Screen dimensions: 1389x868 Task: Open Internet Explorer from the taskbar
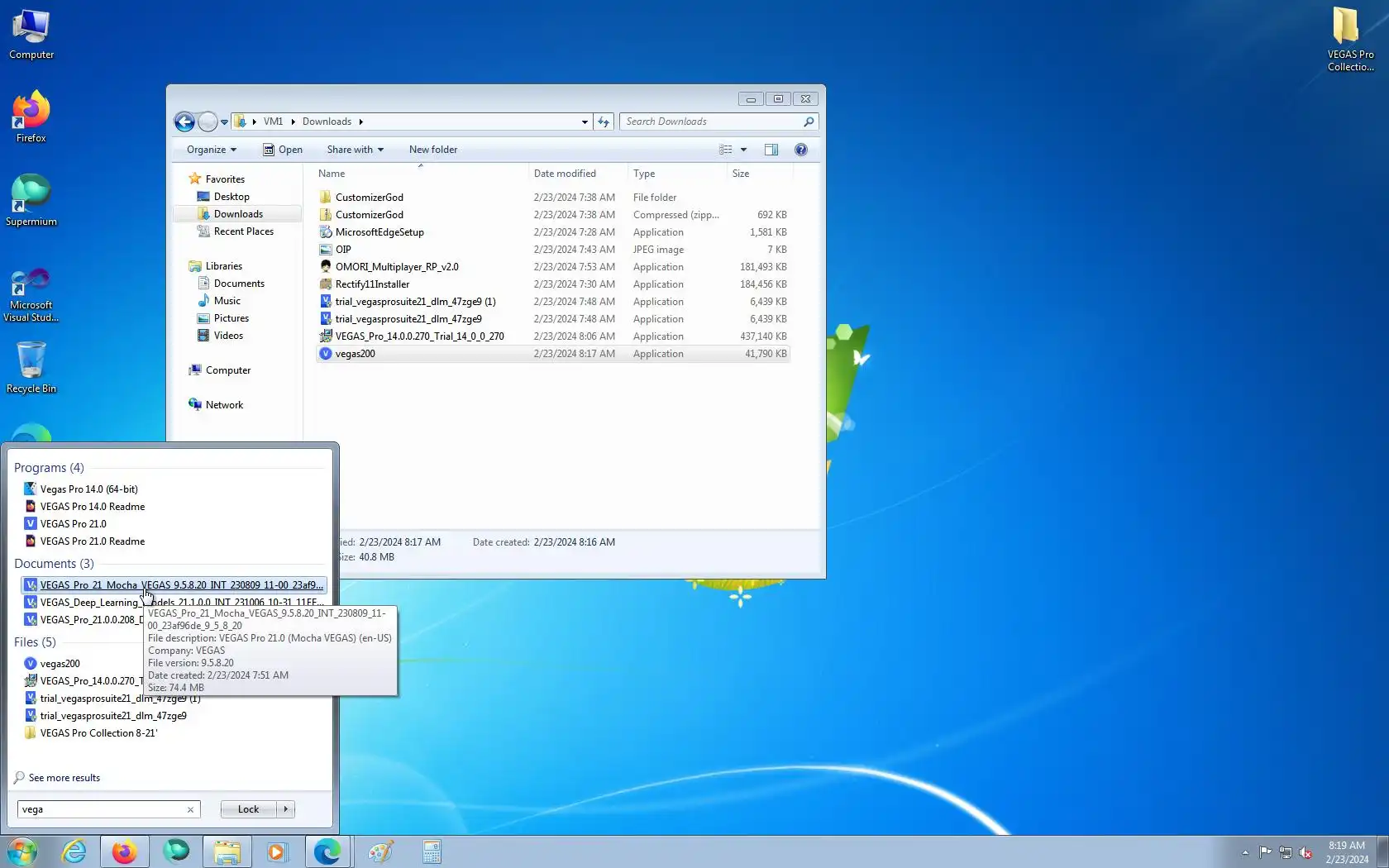point(74,851)
